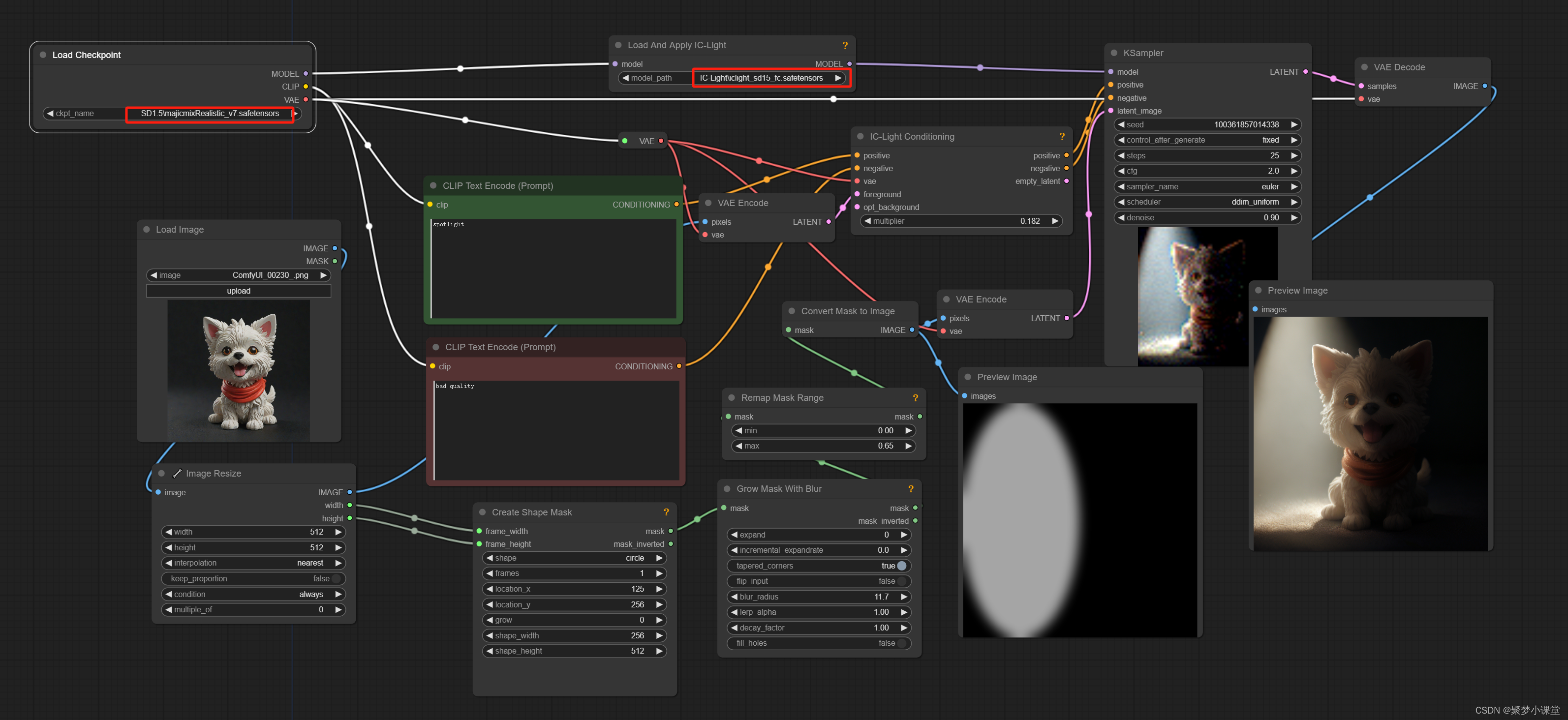This screenshot has width=1568, height=720.
Task: Open the shape circle dropdown
Action: (x=574, y=558)
